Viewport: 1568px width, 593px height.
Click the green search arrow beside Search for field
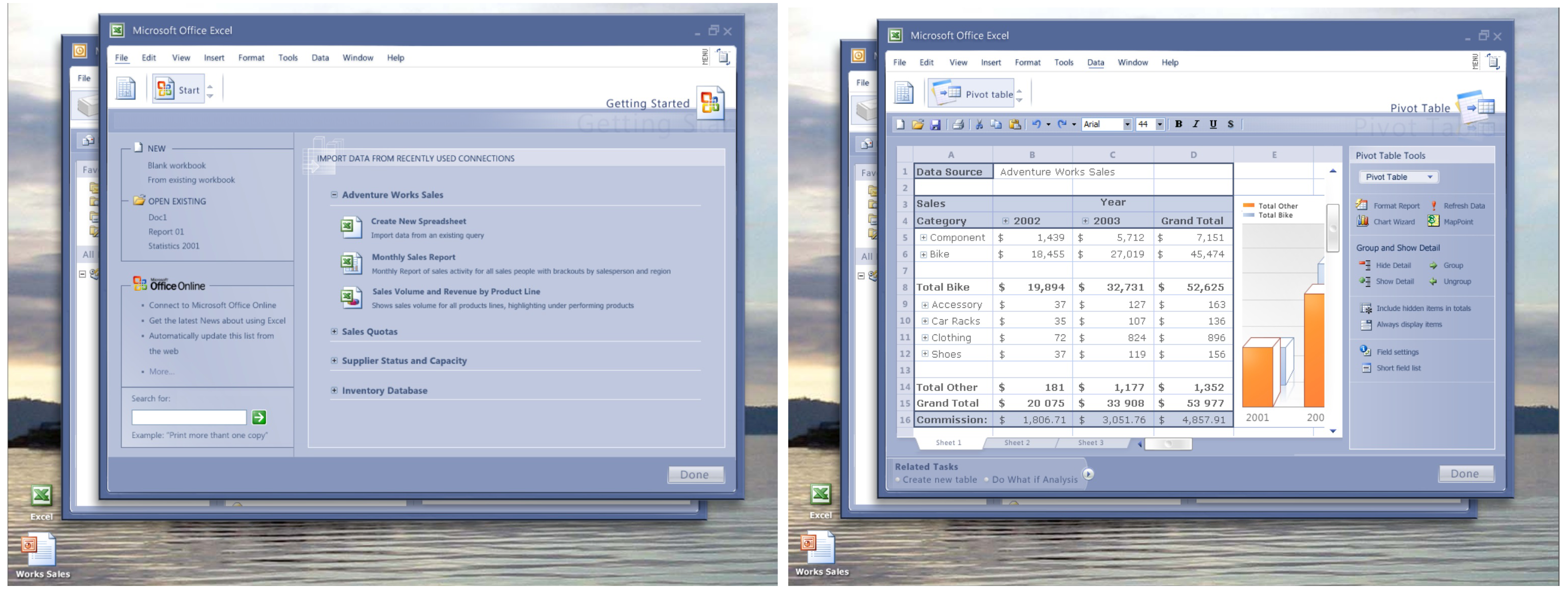[x=259, y=418]
